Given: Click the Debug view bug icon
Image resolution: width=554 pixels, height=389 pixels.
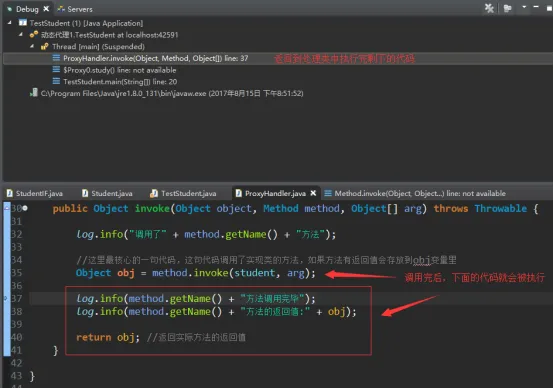Looking at the screenshot, I should pos(10,9).
